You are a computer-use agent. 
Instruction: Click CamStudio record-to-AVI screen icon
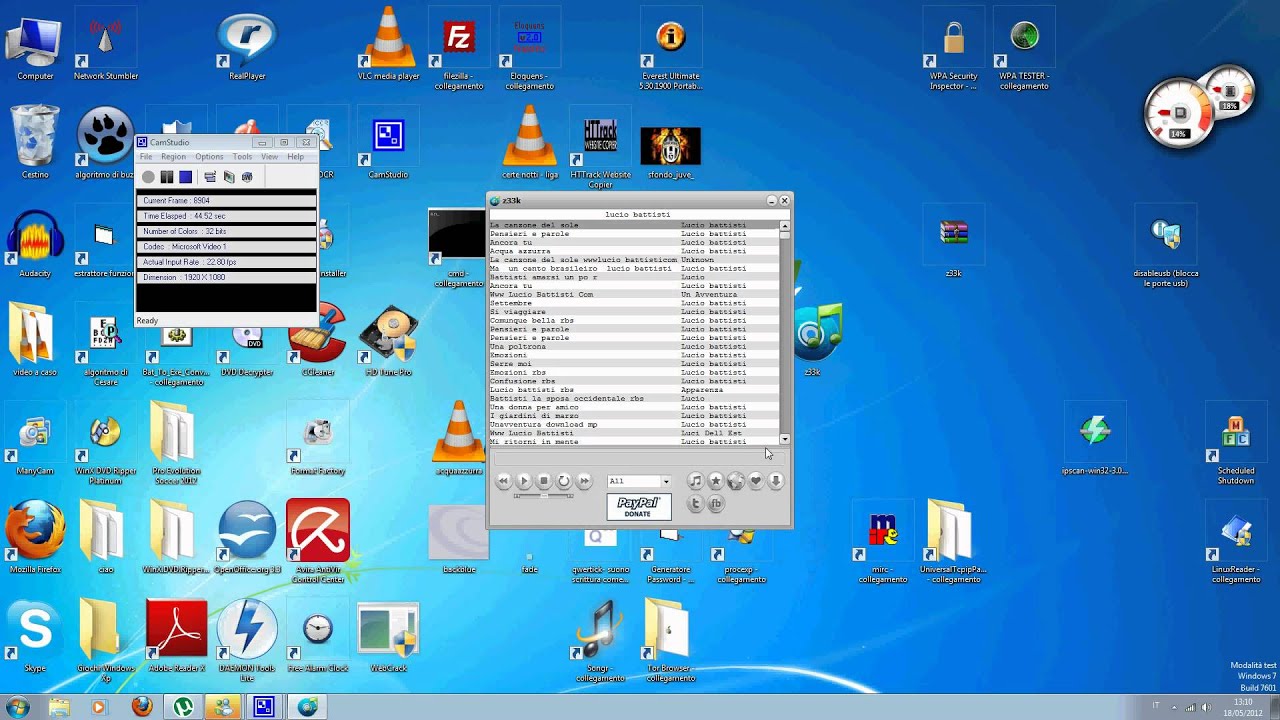(x=229, y=177)
